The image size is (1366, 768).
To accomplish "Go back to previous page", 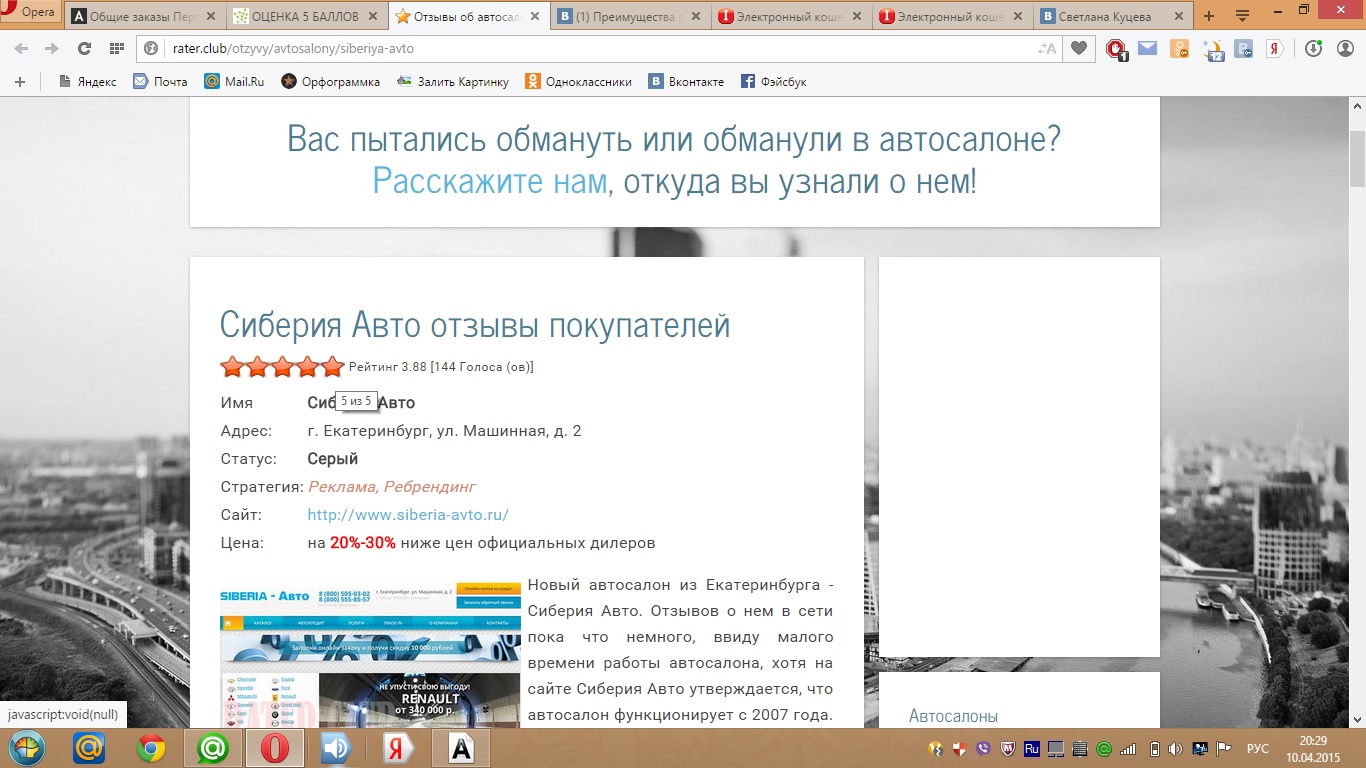I will pos(21,48).
